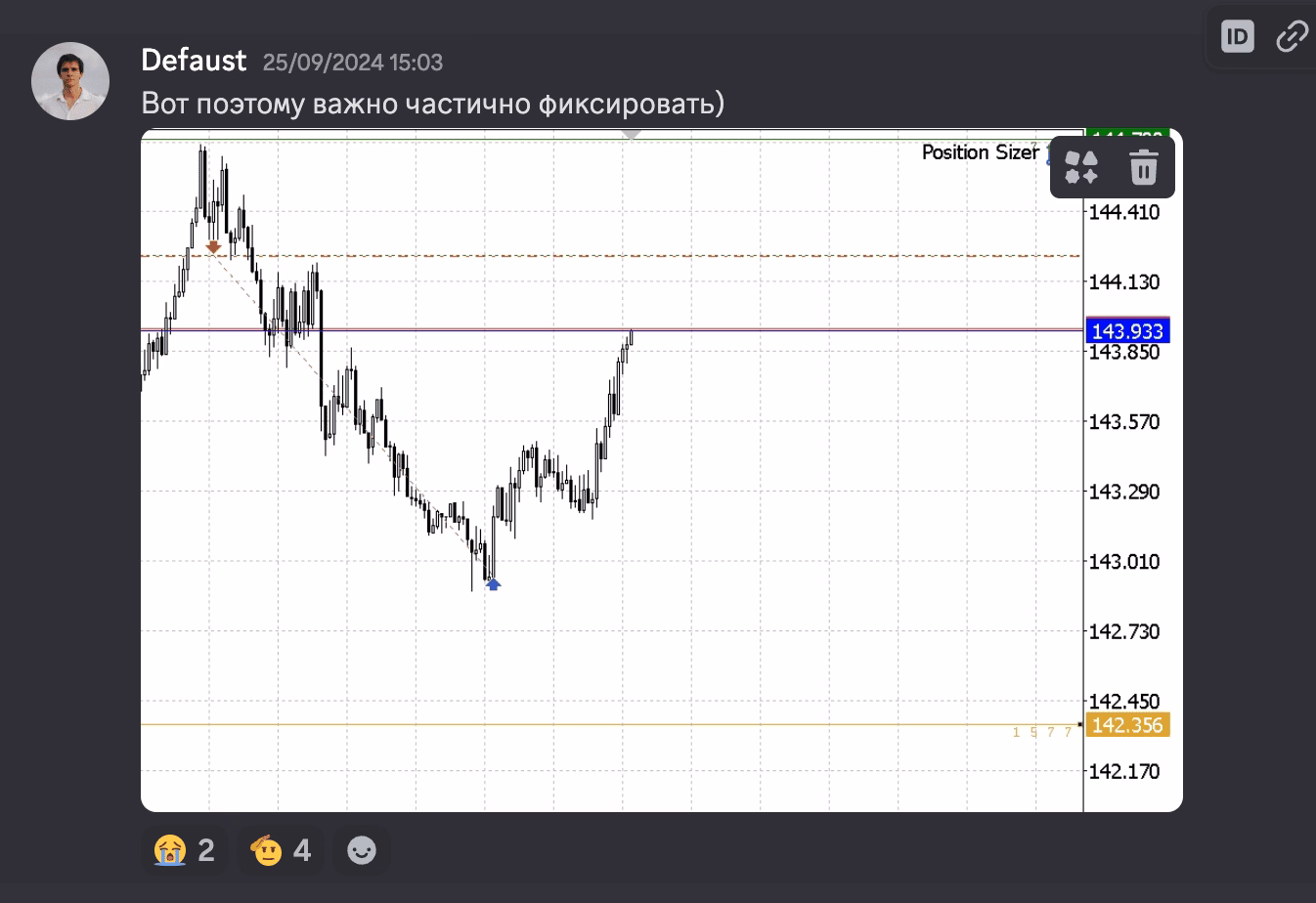
Task: Add a new reaction with smiley button
Action: (x=362, y=850)
